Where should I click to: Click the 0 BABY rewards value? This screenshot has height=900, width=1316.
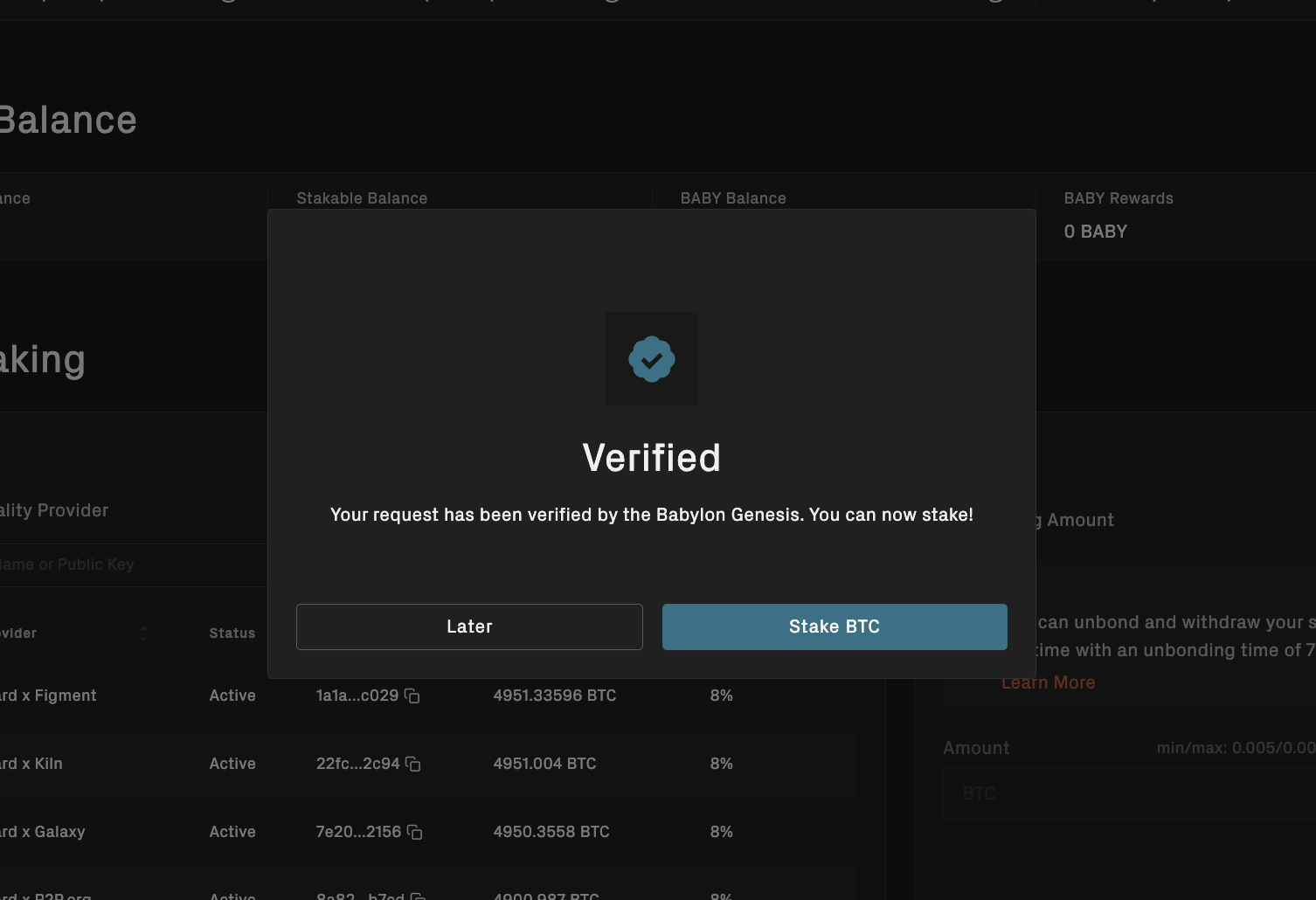(x=1096, y=232)
